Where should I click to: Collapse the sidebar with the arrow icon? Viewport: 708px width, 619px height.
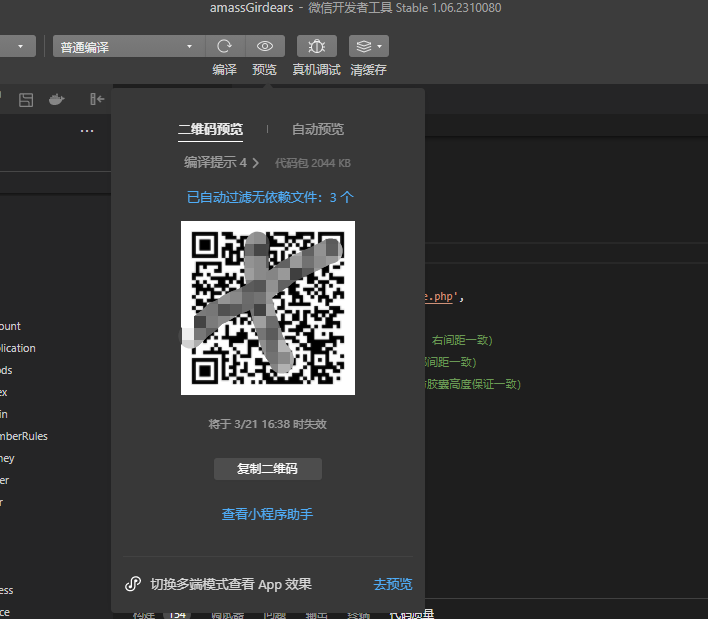[97, 99]
